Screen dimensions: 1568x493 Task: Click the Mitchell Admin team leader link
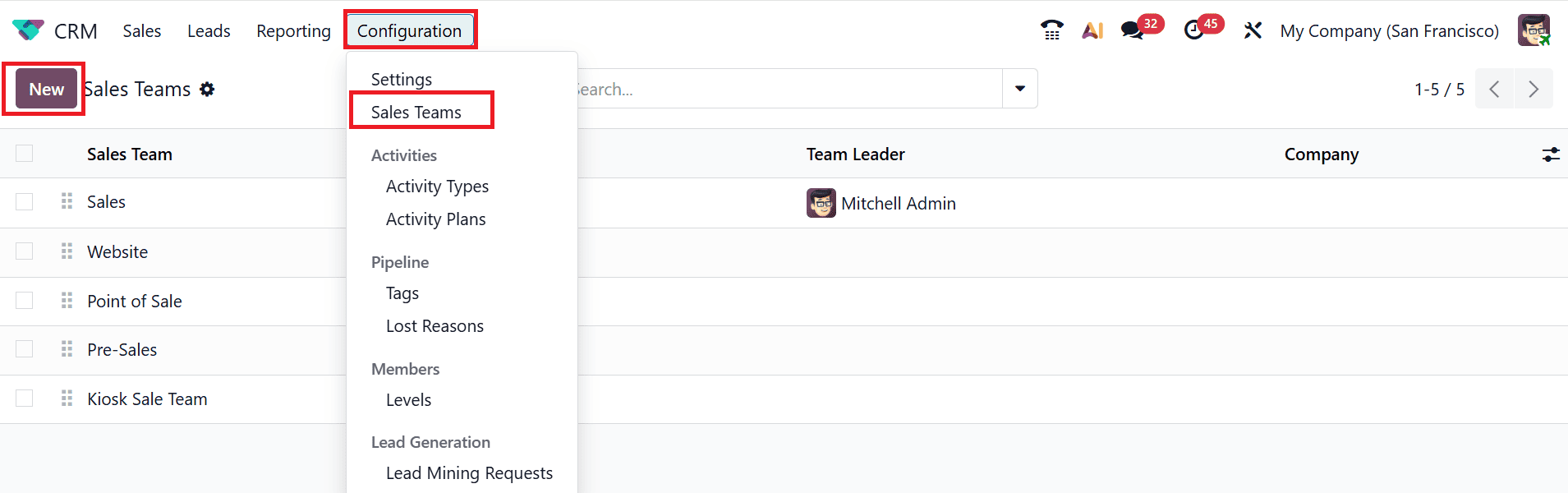[899, 203]
